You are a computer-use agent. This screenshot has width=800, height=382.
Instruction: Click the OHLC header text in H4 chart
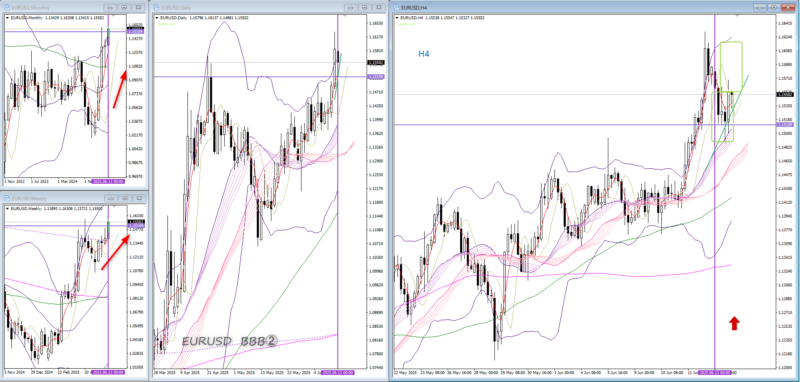coord(442,18)
